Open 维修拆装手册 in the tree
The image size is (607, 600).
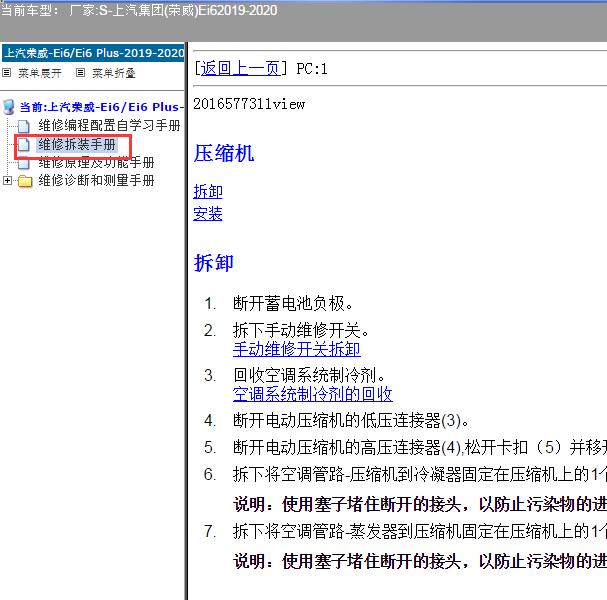77,144
